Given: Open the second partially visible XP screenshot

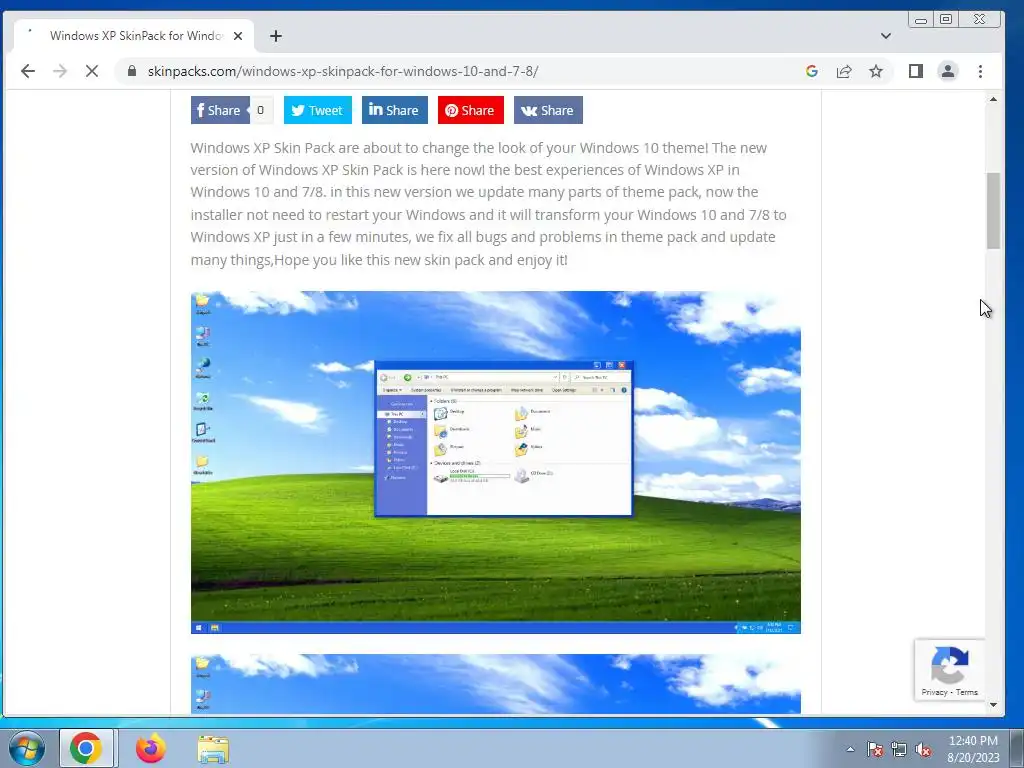Looking at the screenshot, I should (496, 684).
